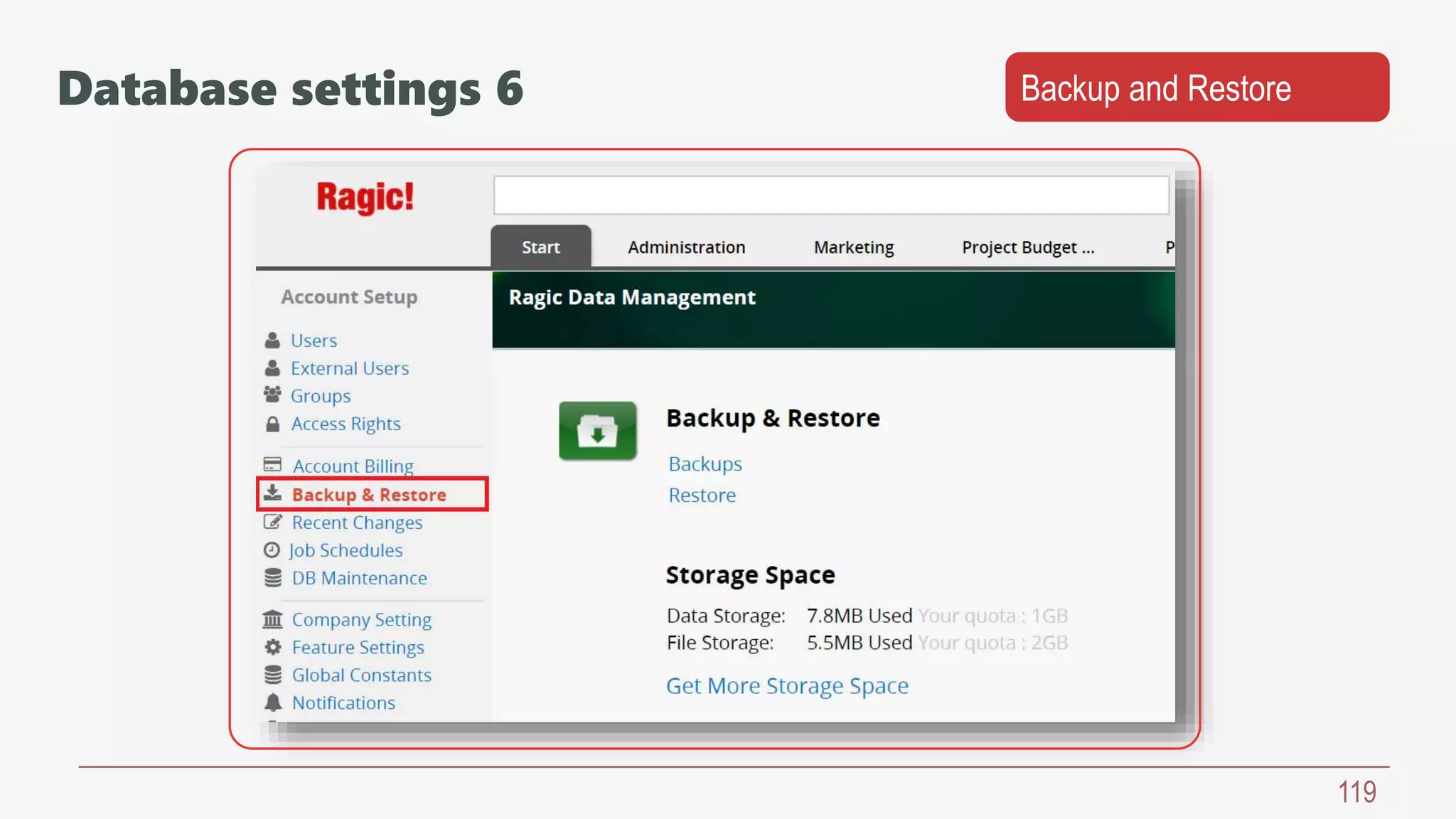Click the 'Your quota : 1GB' text
Image resolution: width=1456 pixels, height=819 pixels.
(993, 616)
